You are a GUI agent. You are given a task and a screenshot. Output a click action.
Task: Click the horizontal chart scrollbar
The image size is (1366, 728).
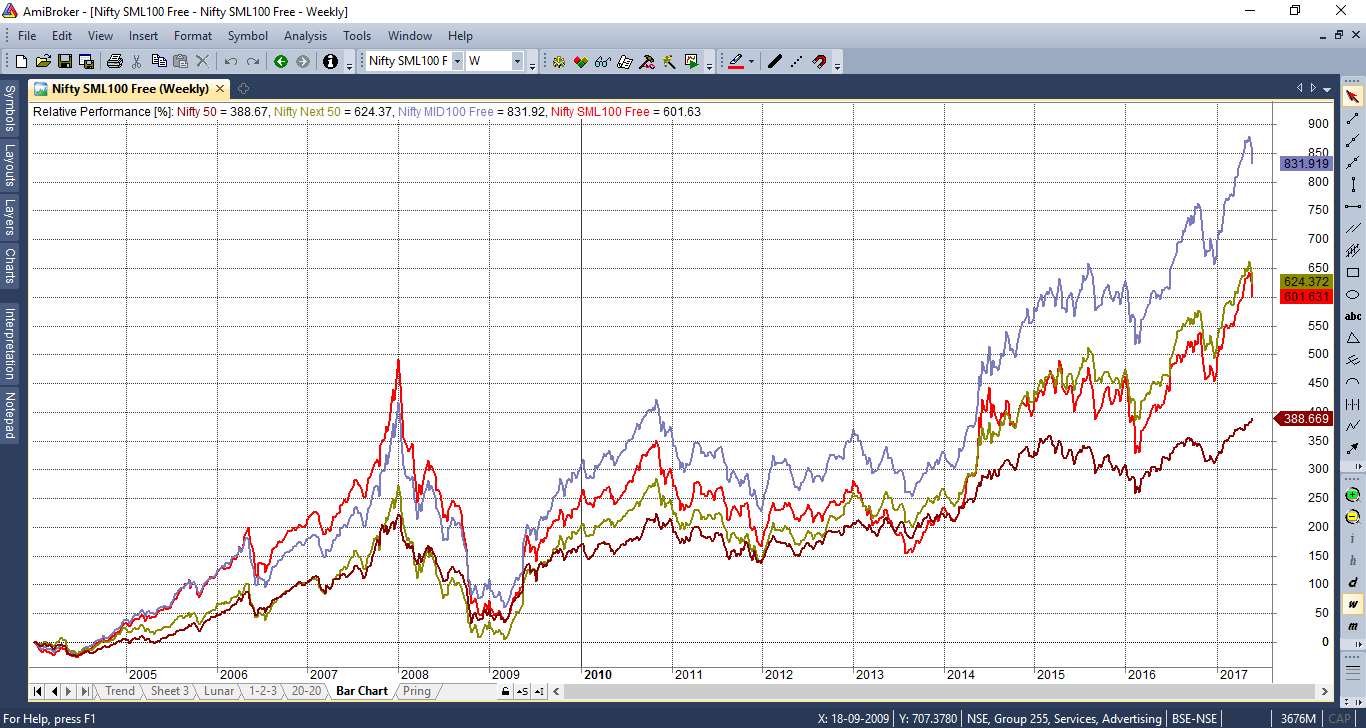(942, 691)
